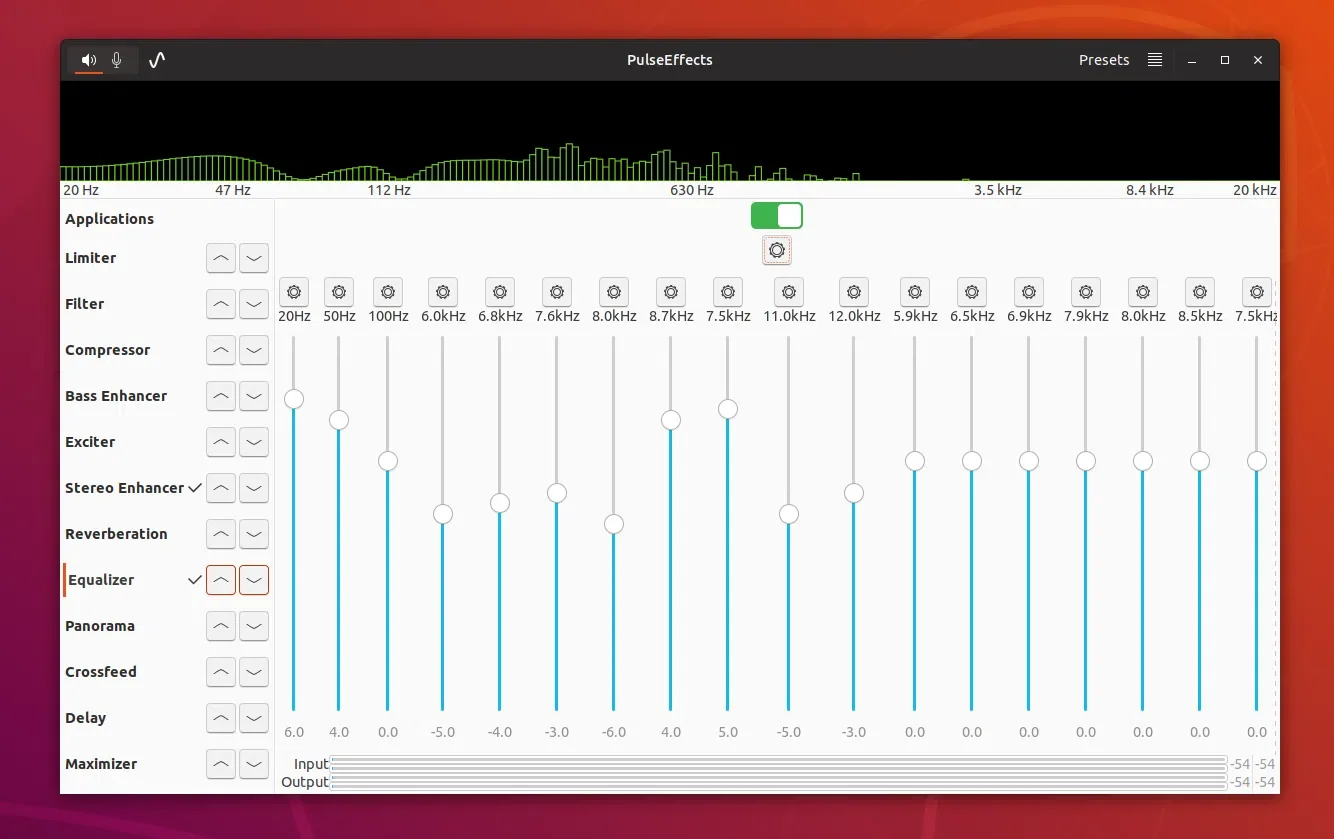Open settings gear for the 20Hz band
This screenshot has height=839, width=1334.
click(294, 290)
